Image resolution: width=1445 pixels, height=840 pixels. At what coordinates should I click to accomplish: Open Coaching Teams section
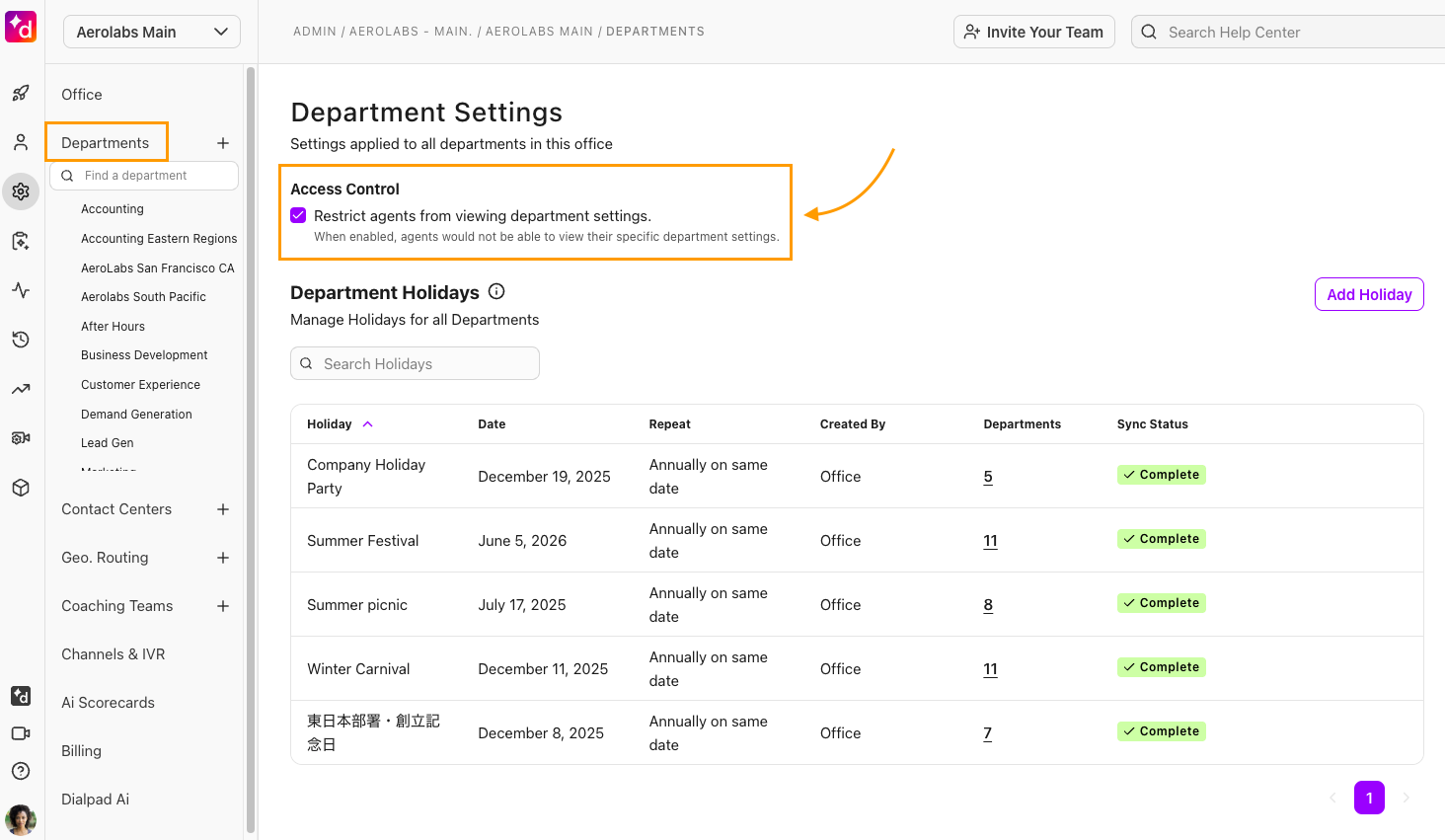pyautogui.click(x=117, y=606)
